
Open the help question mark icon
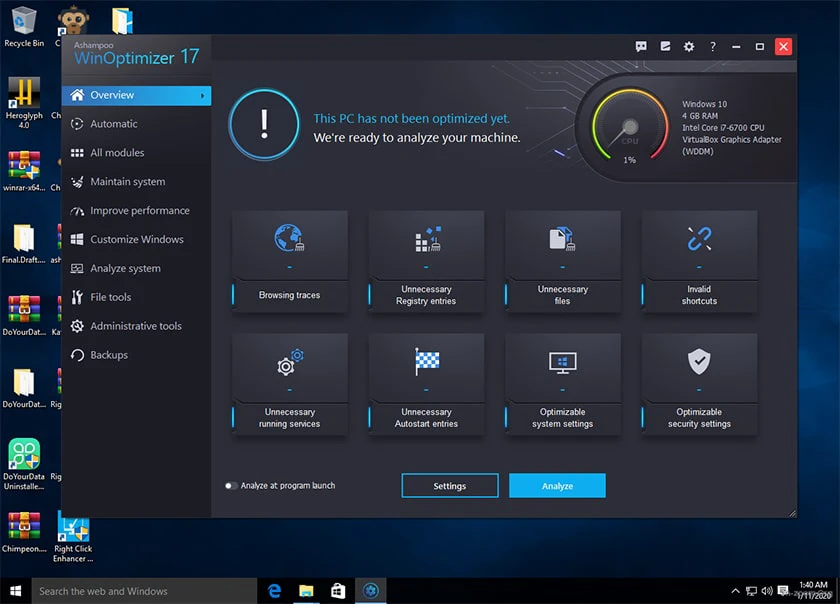(712, 47)
